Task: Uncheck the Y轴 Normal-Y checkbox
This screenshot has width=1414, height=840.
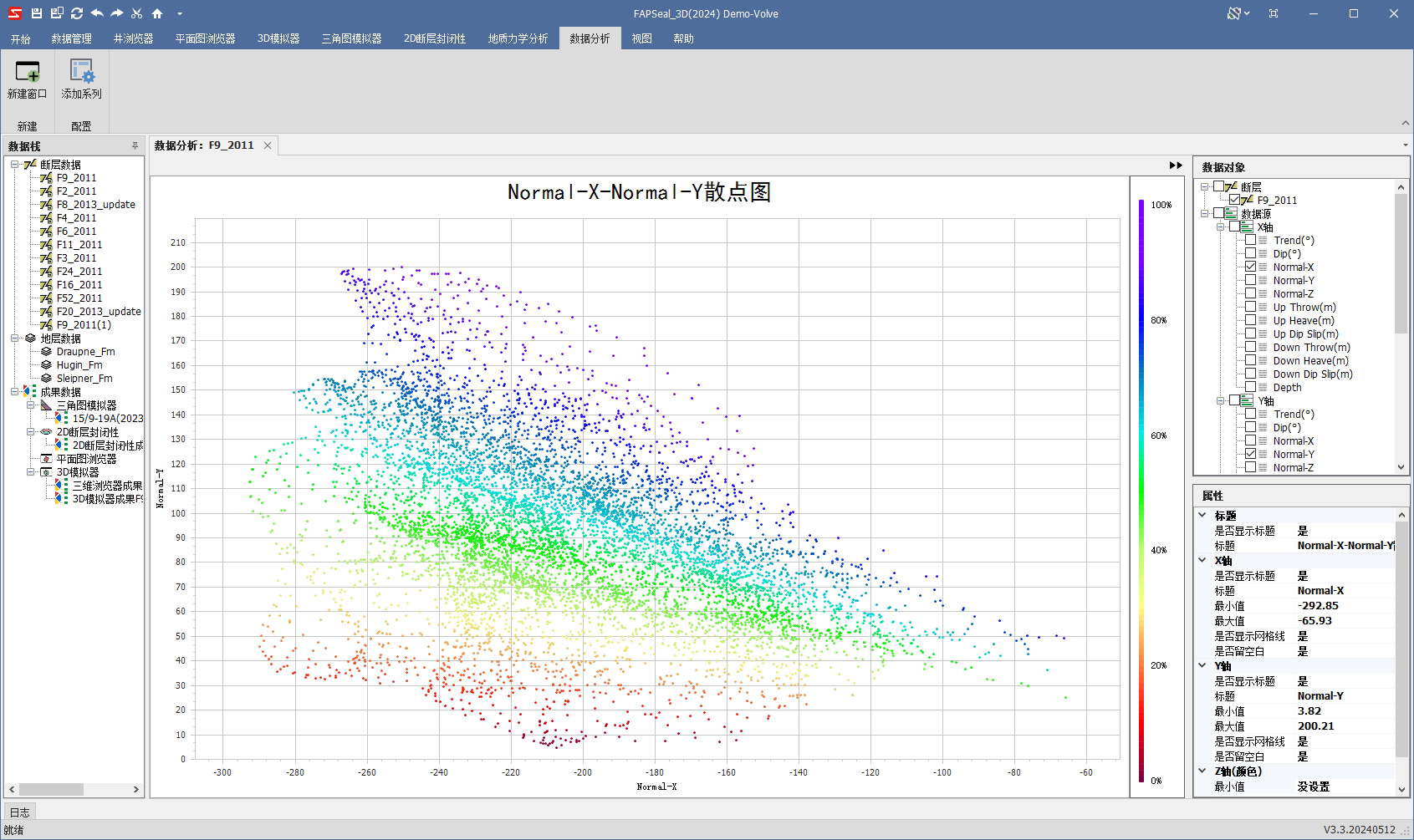Action: click(1251, 454)
